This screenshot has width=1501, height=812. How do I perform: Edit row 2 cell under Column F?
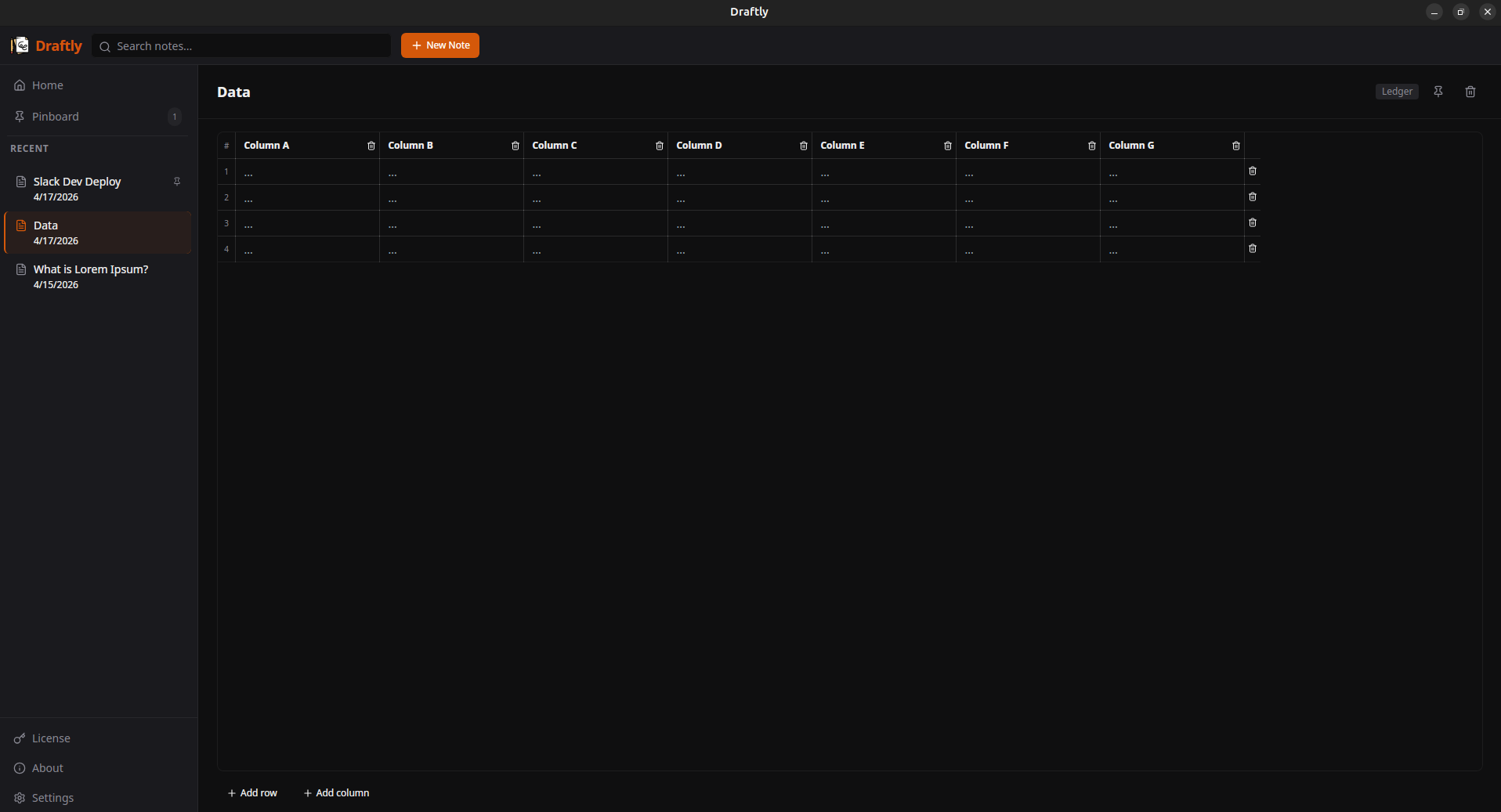(x=1028, y=197)
